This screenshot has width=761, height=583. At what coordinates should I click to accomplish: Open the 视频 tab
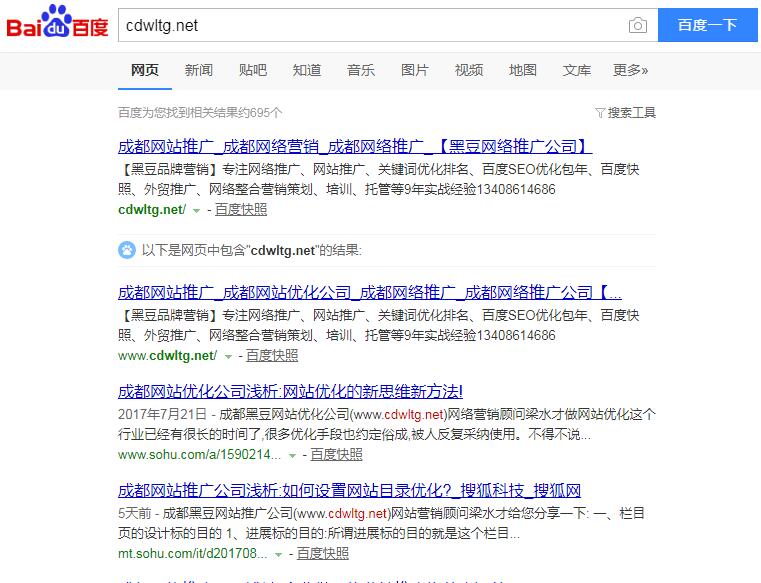469,70
